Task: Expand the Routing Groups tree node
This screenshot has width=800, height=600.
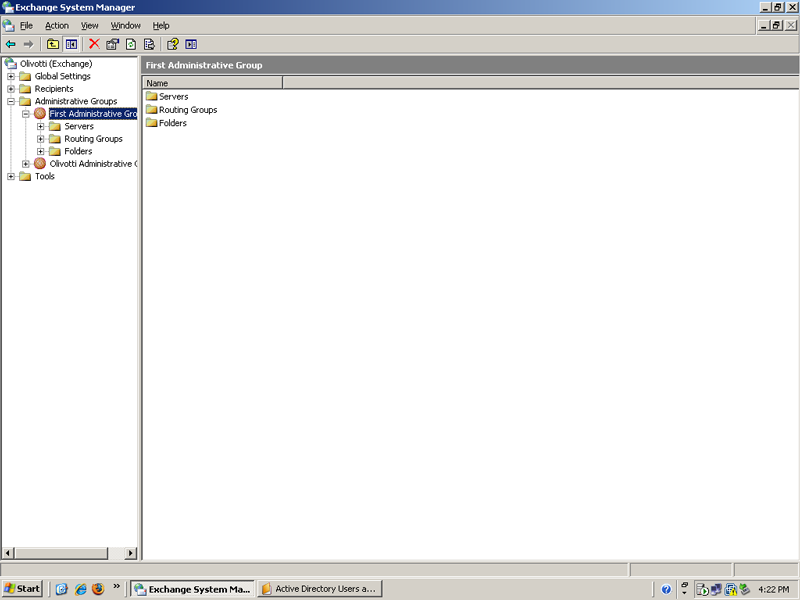Action: point(41,139)
